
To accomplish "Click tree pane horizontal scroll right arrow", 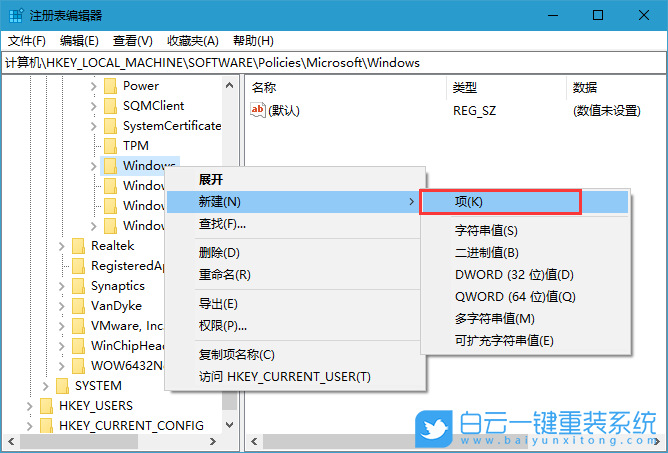I will pos(213,441).
